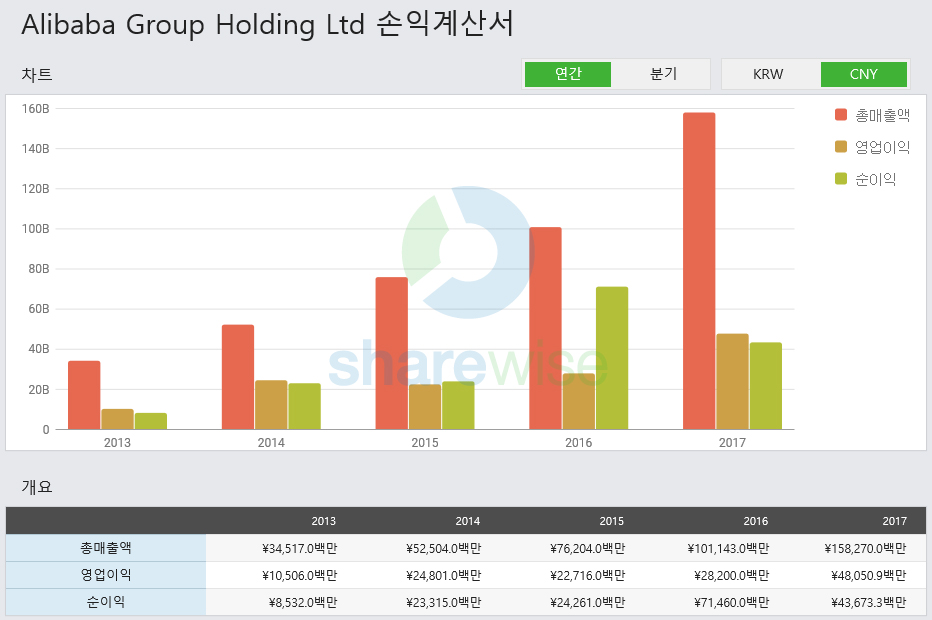Screen dimensions: 932x620
Task: Click the 2016 table column header
Action: [755, 521]
